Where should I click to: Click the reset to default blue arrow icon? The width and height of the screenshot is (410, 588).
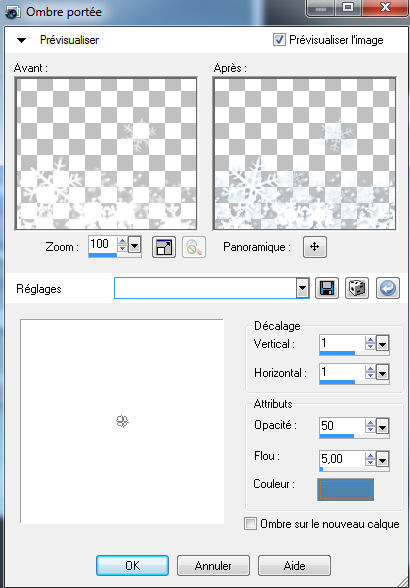tap(387, 288)
